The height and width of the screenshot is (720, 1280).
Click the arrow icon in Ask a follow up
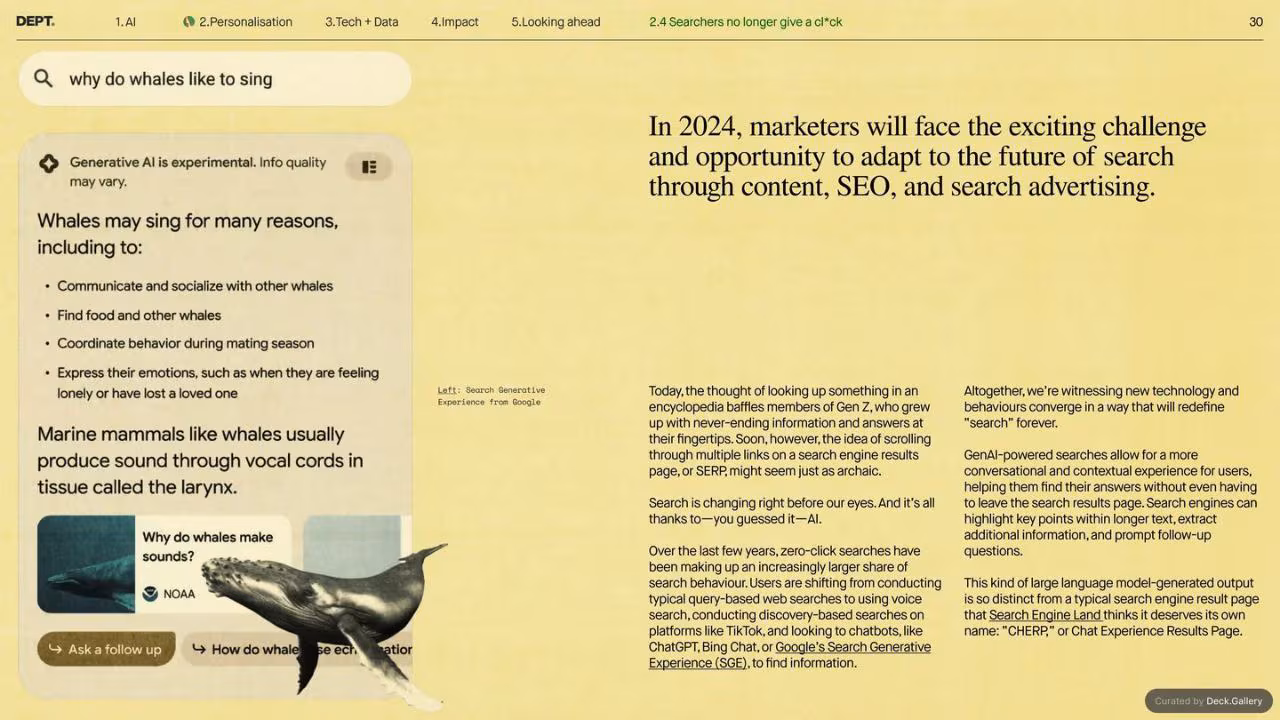point(55,649)
